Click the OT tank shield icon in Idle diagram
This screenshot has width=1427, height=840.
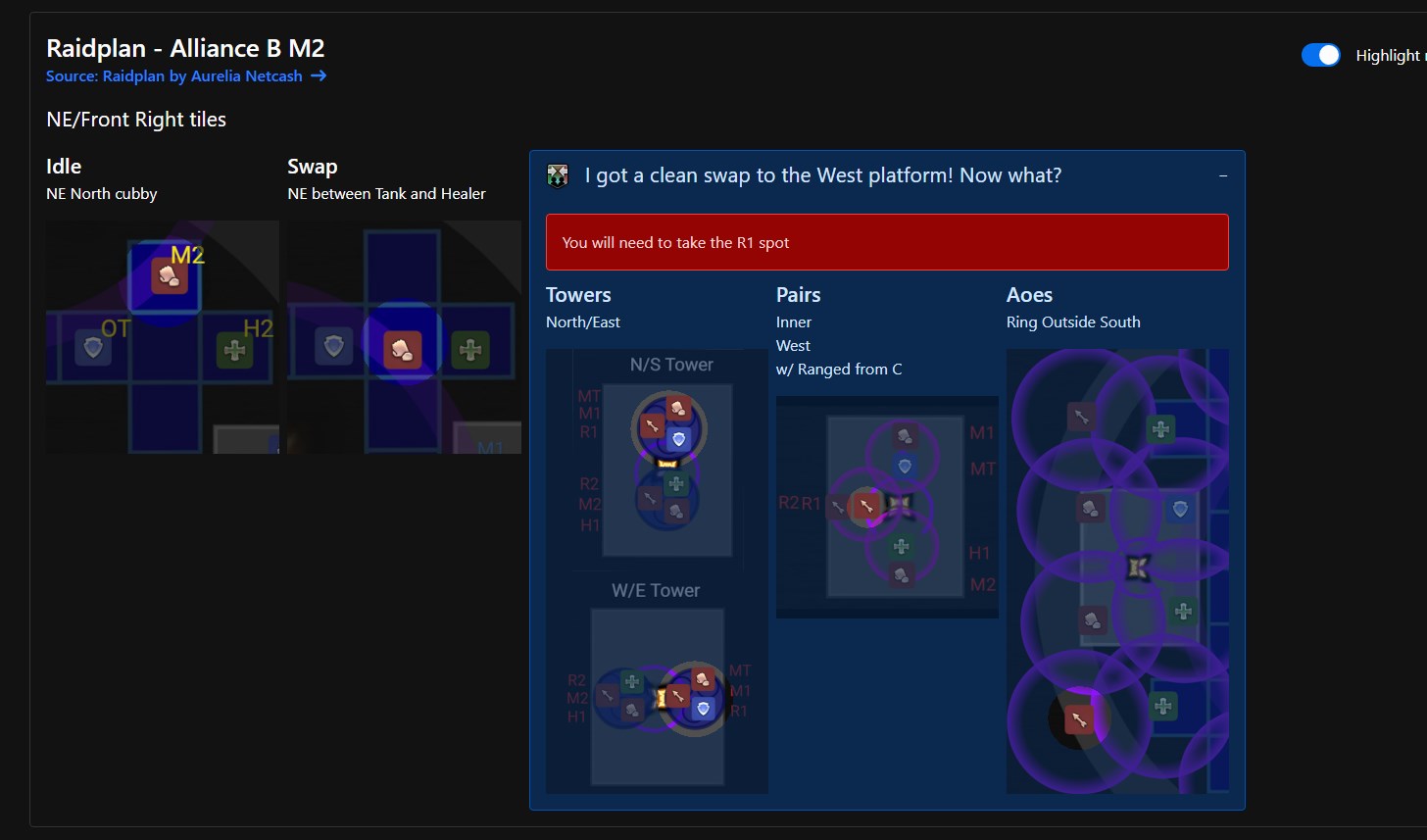coord(94,347)
